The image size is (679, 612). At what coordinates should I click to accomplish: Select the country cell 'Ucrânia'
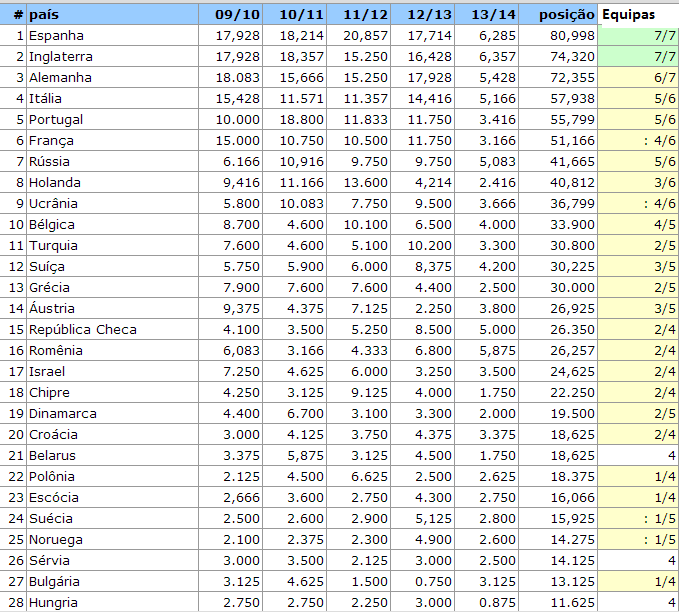pos(112,204)
